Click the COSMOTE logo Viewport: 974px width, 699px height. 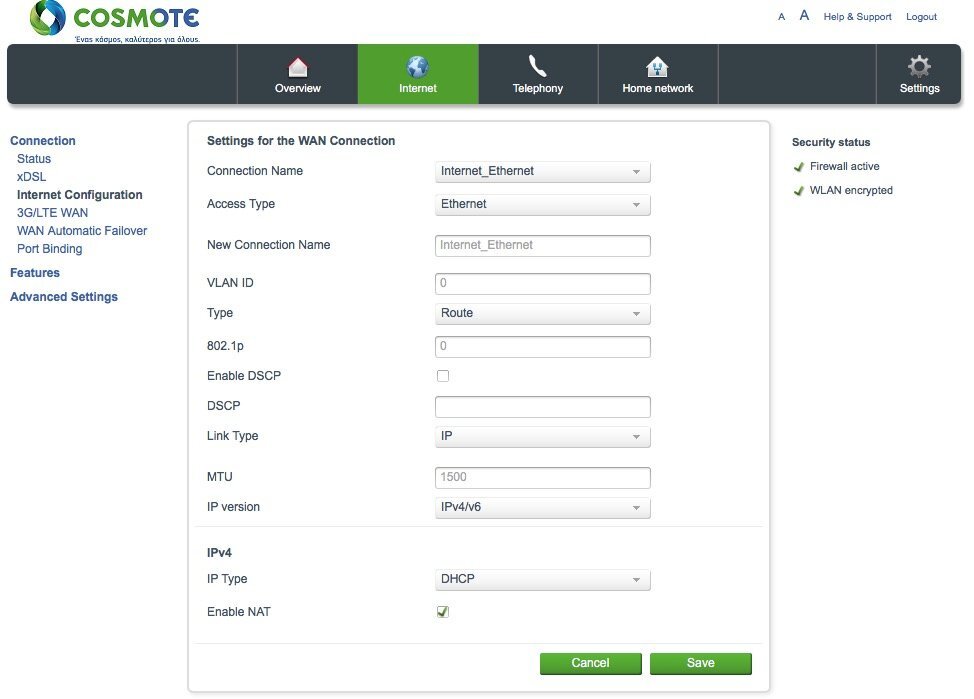116,21
